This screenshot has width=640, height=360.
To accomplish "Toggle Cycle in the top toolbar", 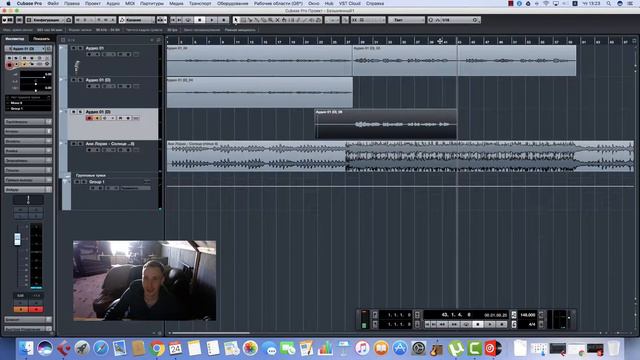I will (x=188, y=20).
